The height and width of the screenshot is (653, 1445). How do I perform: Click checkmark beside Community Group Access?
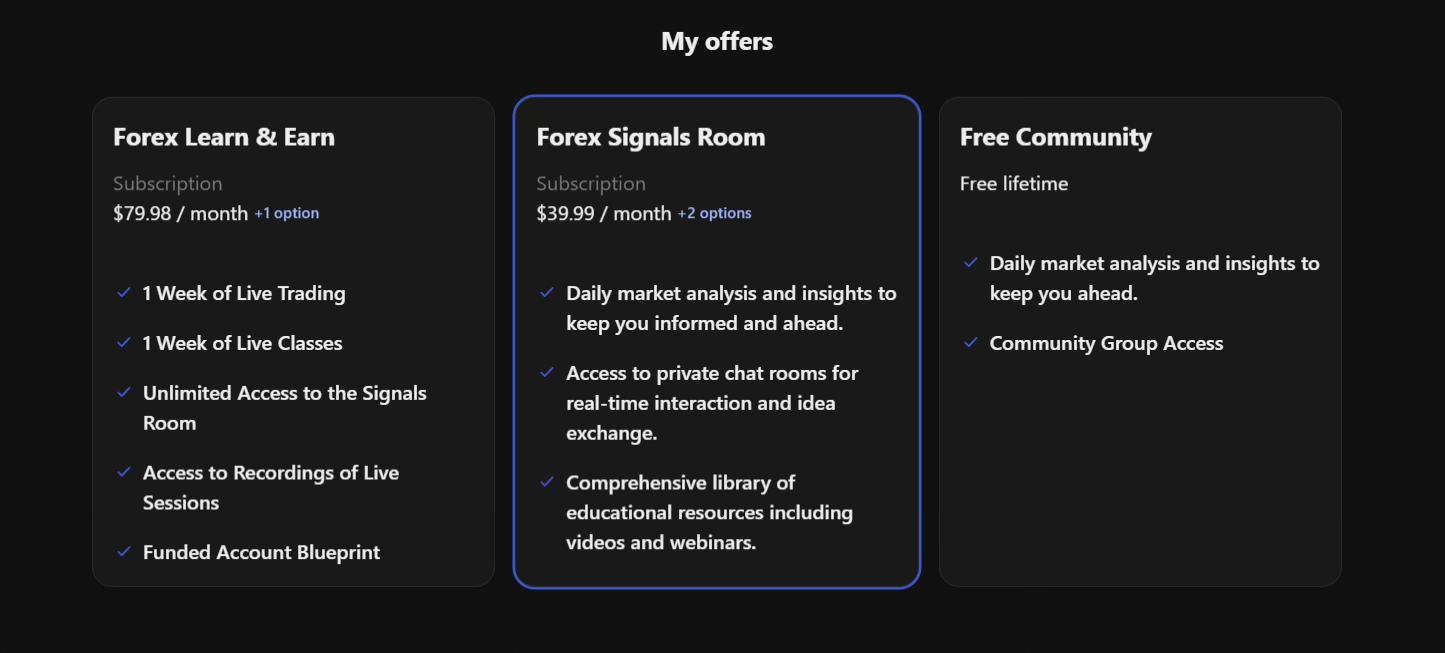coord(970,343)
